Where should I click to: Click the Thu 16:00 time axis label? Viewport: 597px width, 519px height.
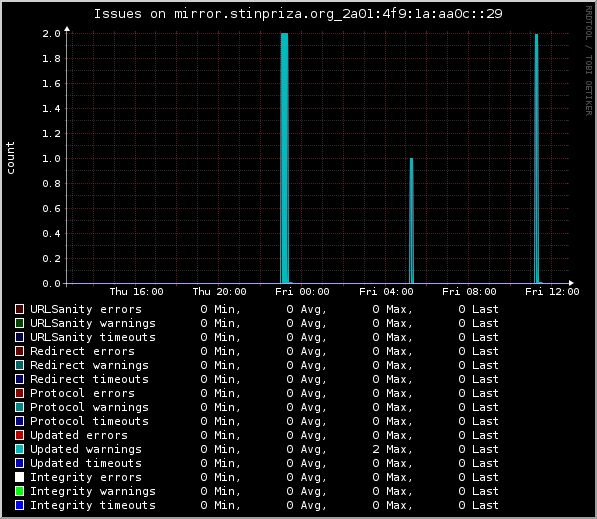[x=136, y=292]
